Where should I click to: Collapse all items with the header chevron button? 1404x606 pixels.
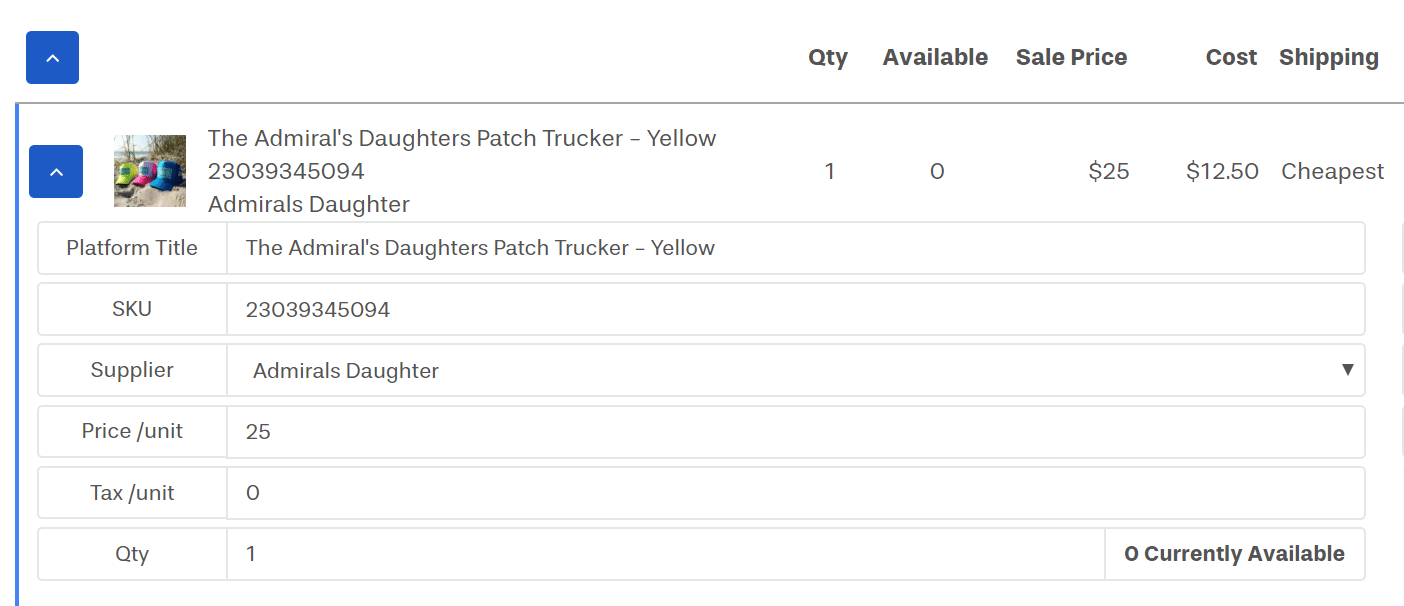(52, 58)
